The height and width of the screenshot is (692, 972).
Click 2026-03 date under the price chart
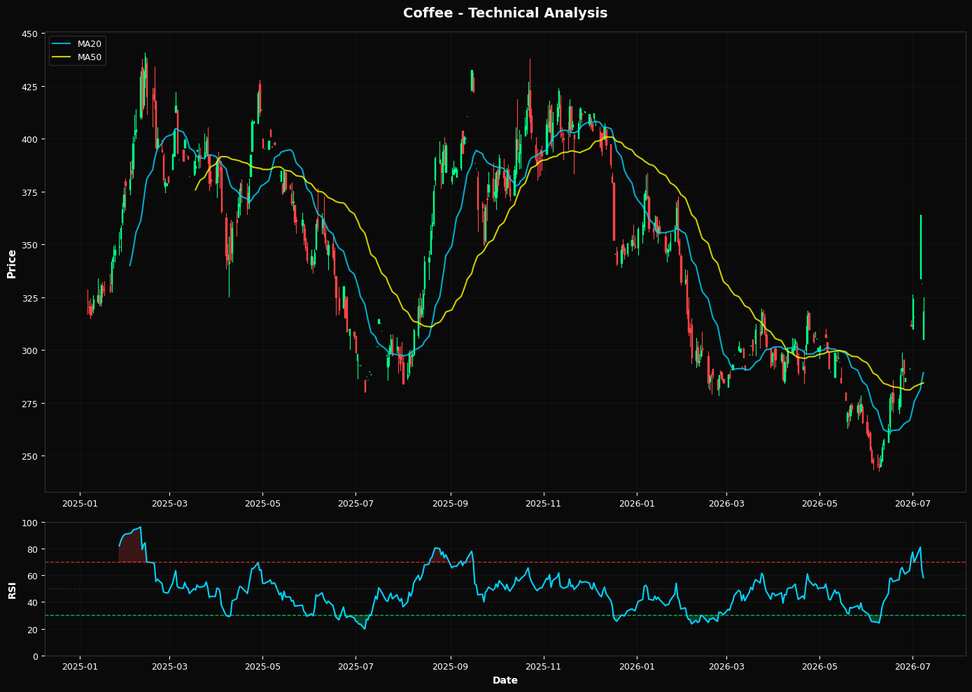[x=727, y=503]
